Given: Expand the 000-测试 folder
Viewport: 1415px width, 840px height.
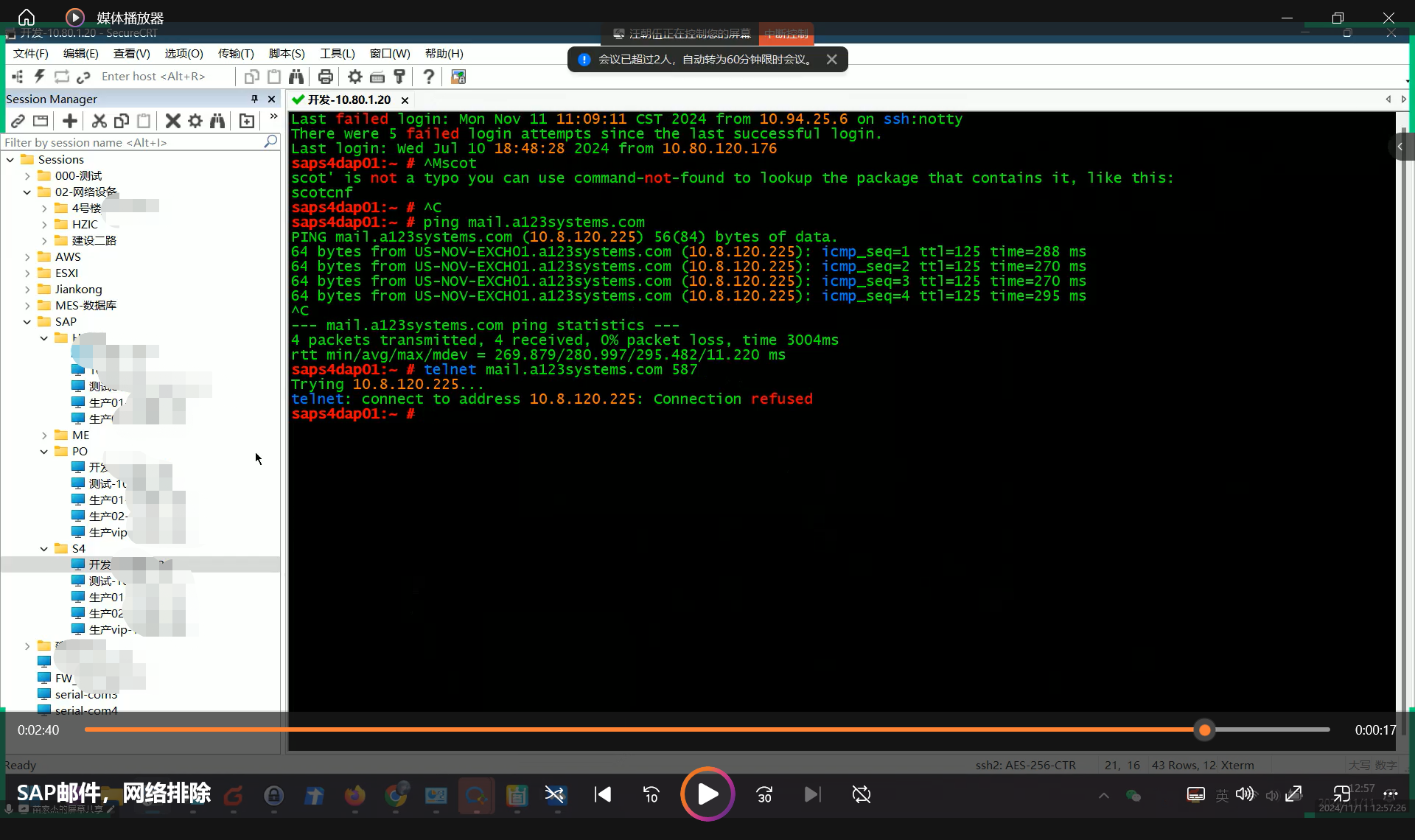Looking at the screenshot, I should [27, 175].
